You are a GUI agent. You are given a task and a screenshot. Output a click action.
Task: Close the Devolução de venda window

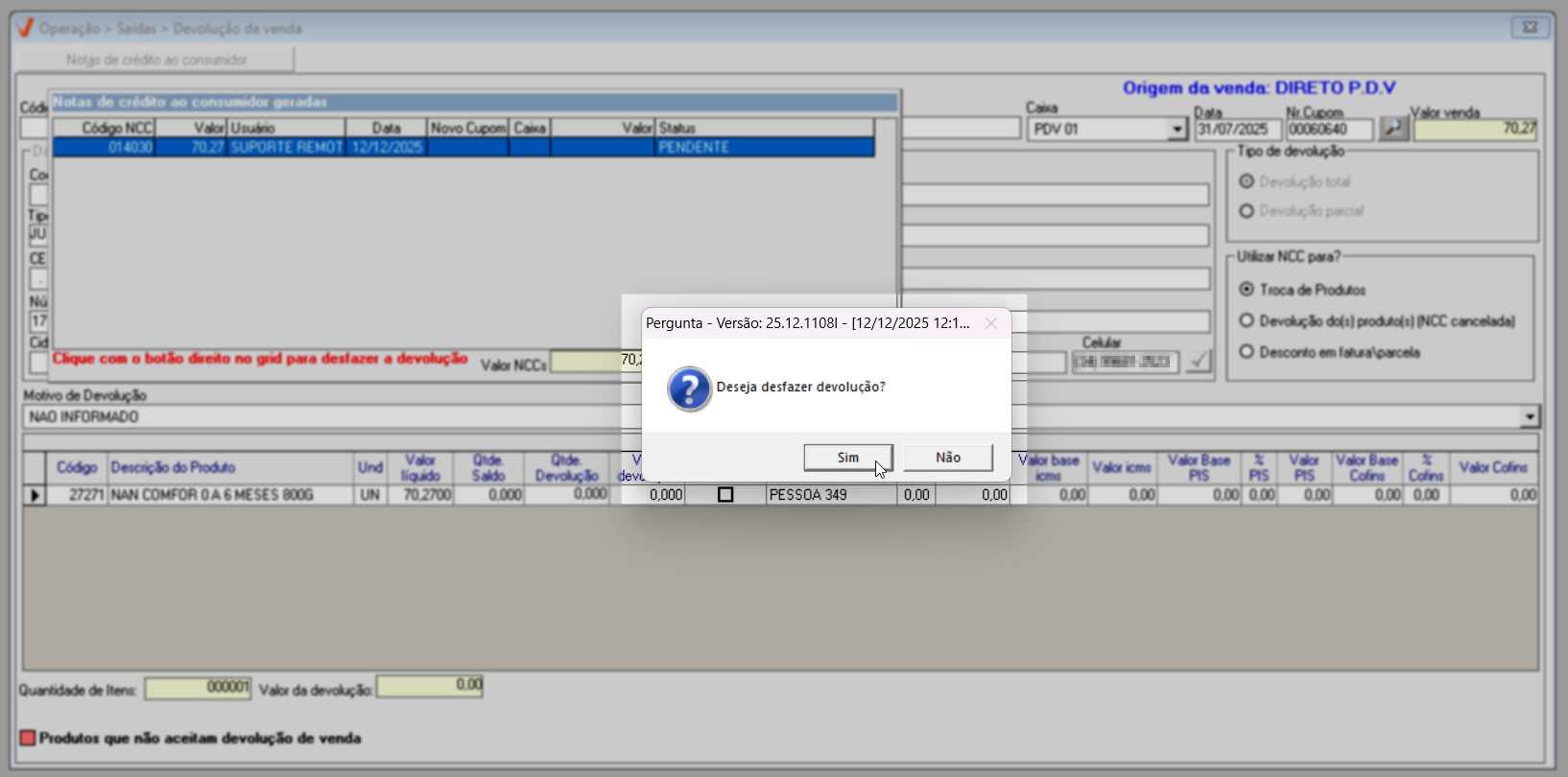tap(1530, 27)
